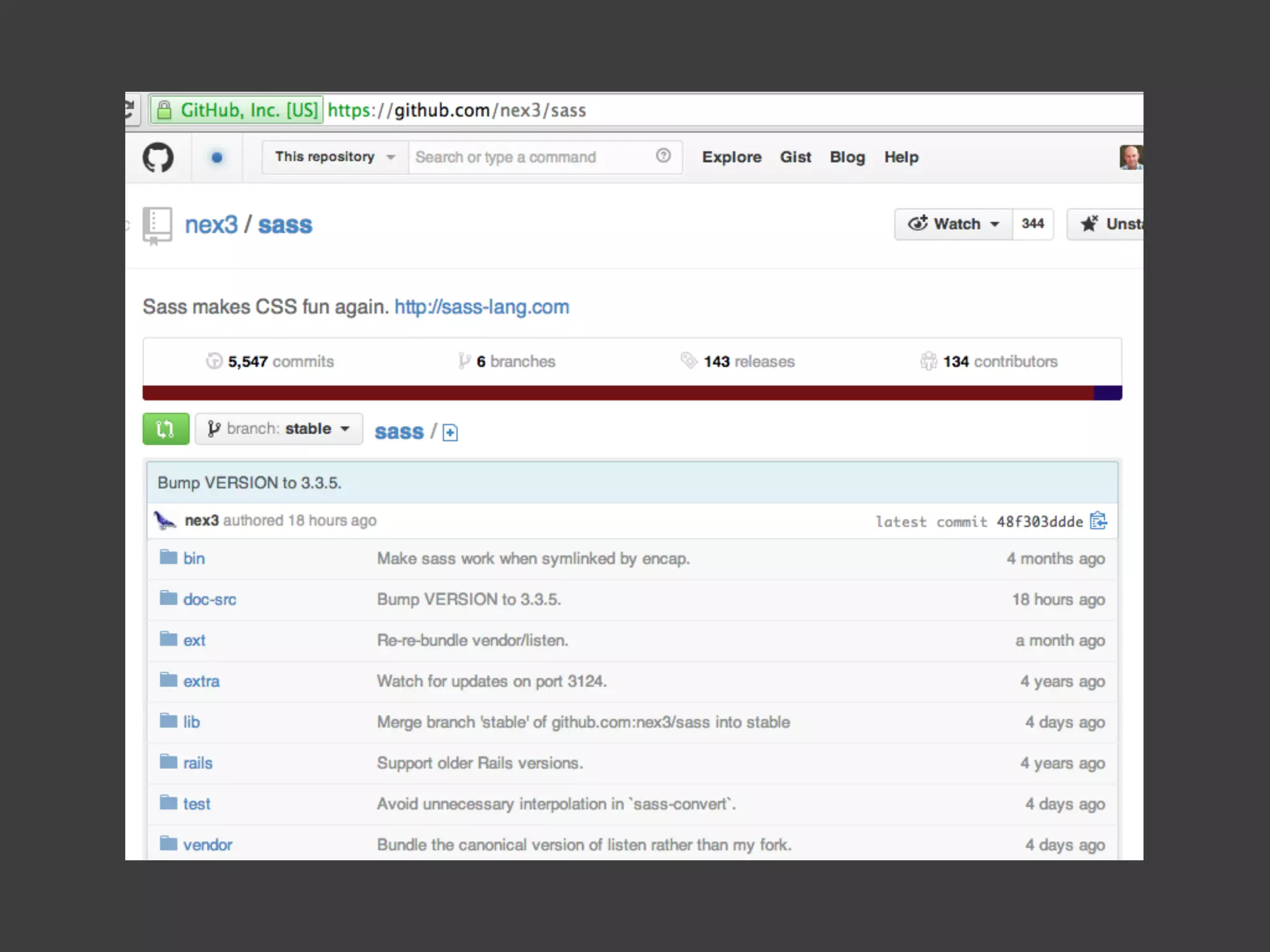The width and height of the screenshot is (1270, 952).
Task: Open the Gist menu item
Action: pyautogui.click(x=796, y=157)
